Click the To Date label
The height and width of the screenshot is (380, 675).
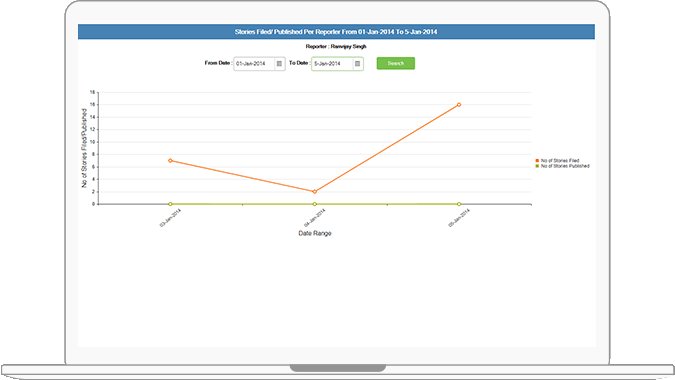click(299, 63)
